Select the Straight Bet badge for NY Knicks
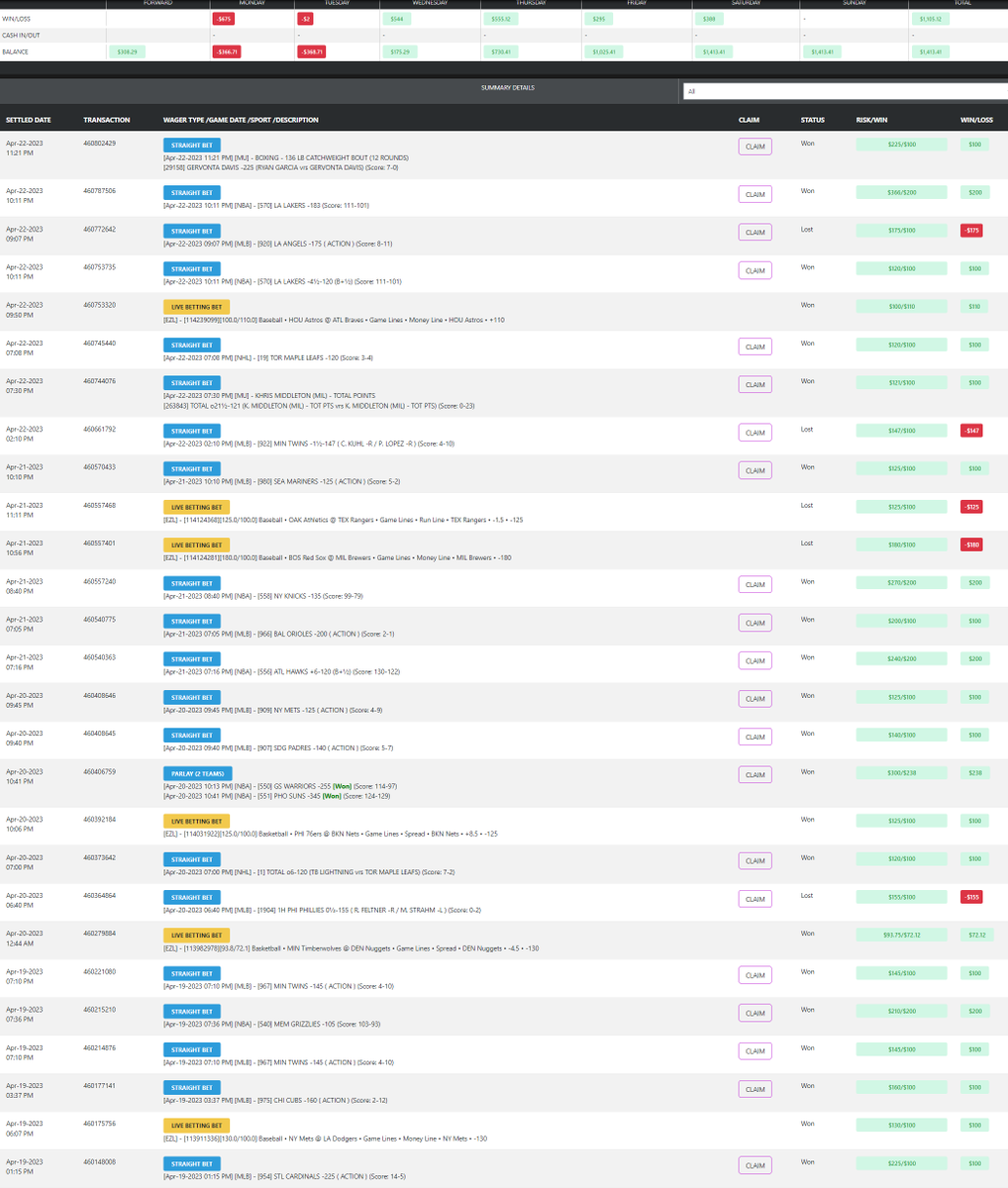This screenshot has width=1008, height=1188. [192, 583]
